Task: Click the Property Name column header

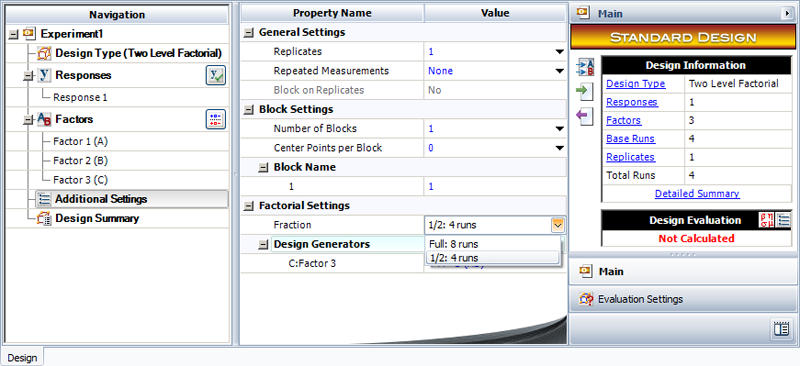Action: (x=332, y=13)
